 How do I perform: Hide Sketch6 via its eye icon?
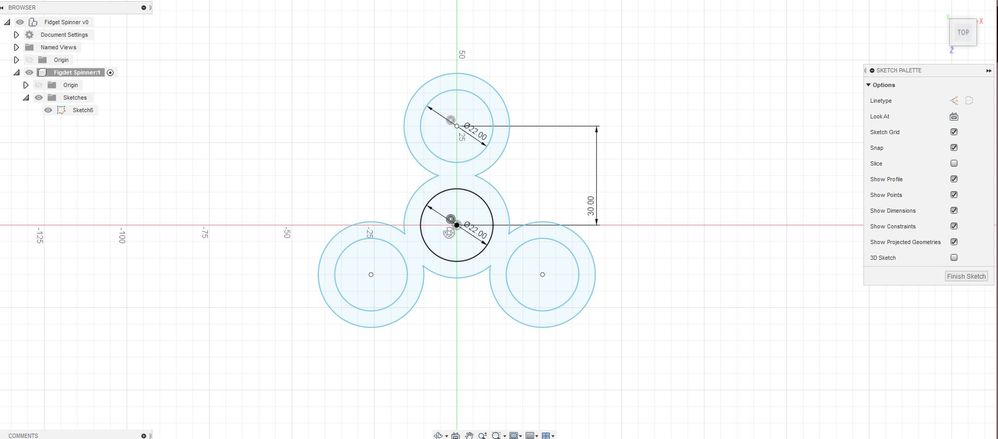[48, 110]
